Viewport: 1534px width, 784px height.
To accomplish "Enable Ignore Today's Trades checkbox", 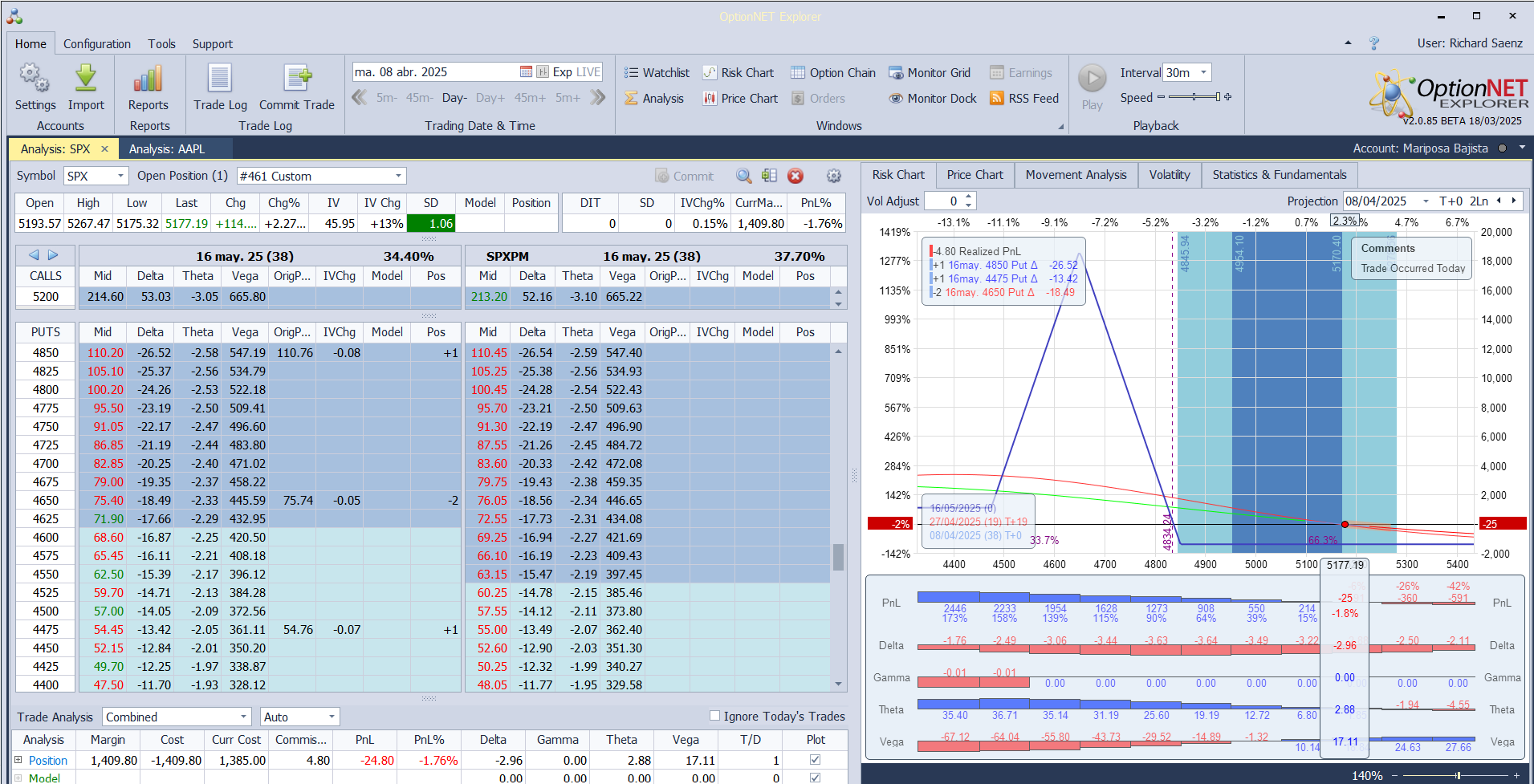I will pos(714,716).
